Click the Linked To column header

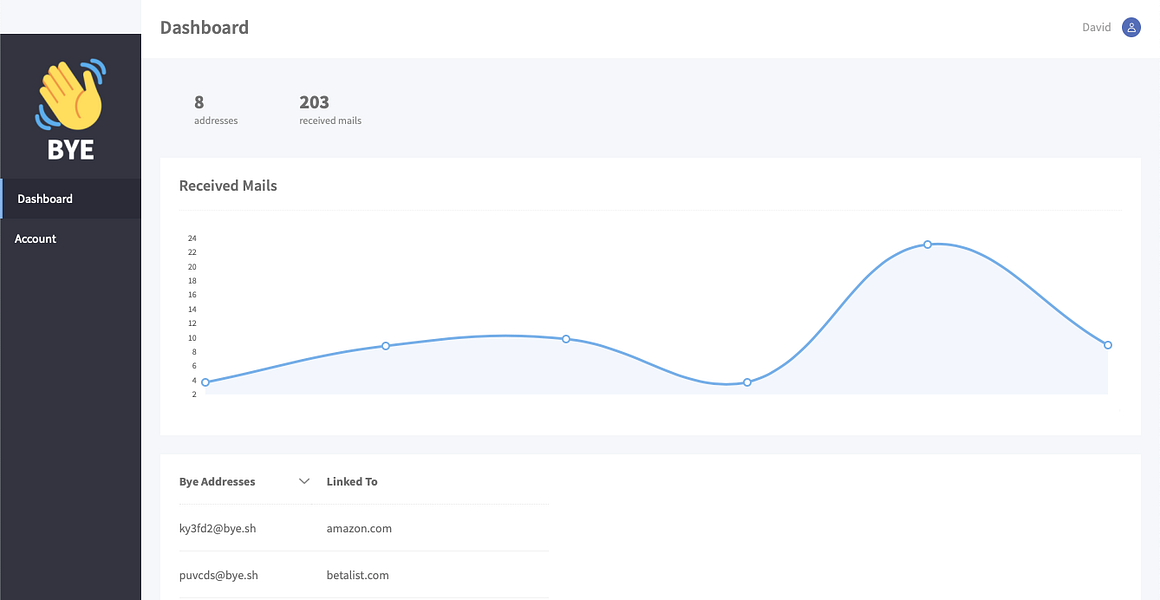(x=352, y=482)
